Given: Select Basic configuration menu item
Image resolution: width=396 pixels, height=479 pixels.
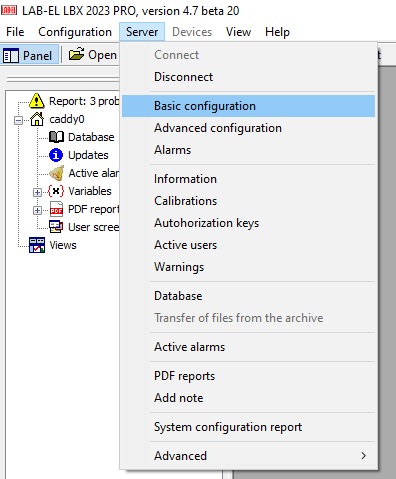Looking at the screenshot, I should pyautogui.click(x=248, y=106).
